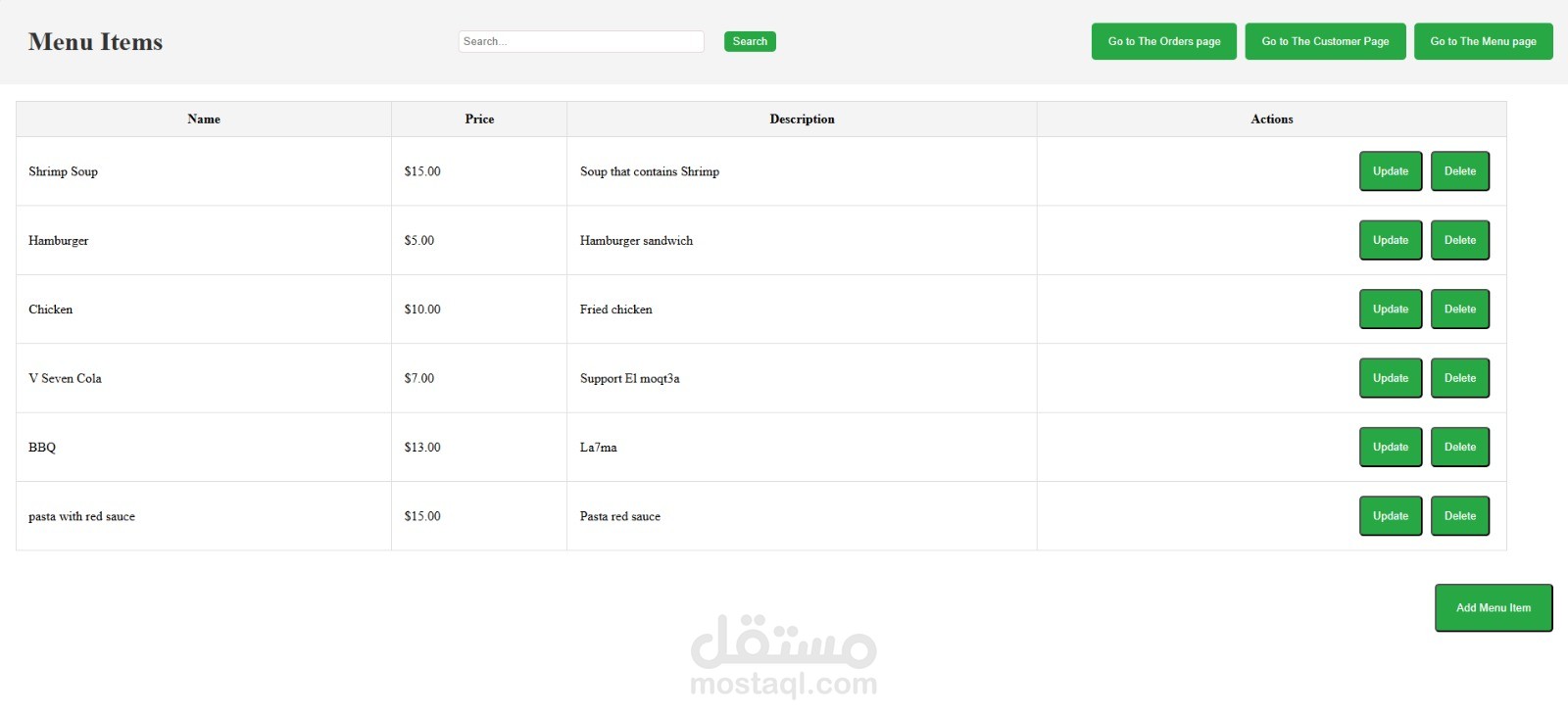Click the green Search button
The height and width of the screenshot is (715, 1568).
pos(750,41)
